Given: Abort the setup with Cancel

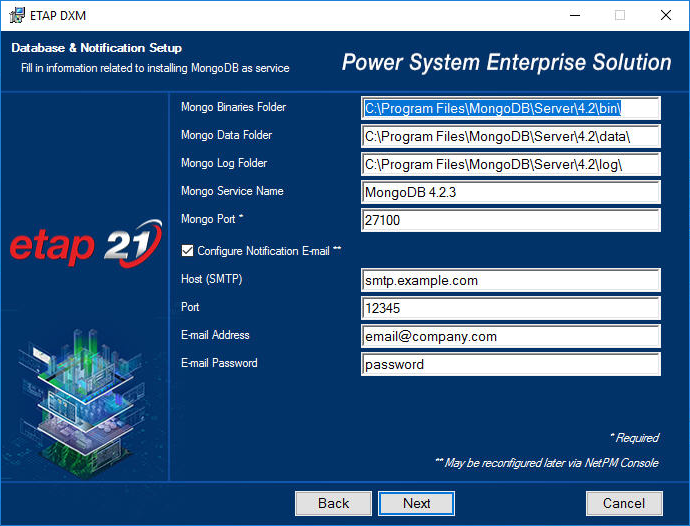Looking at the screenshot, I should (624, 503).
